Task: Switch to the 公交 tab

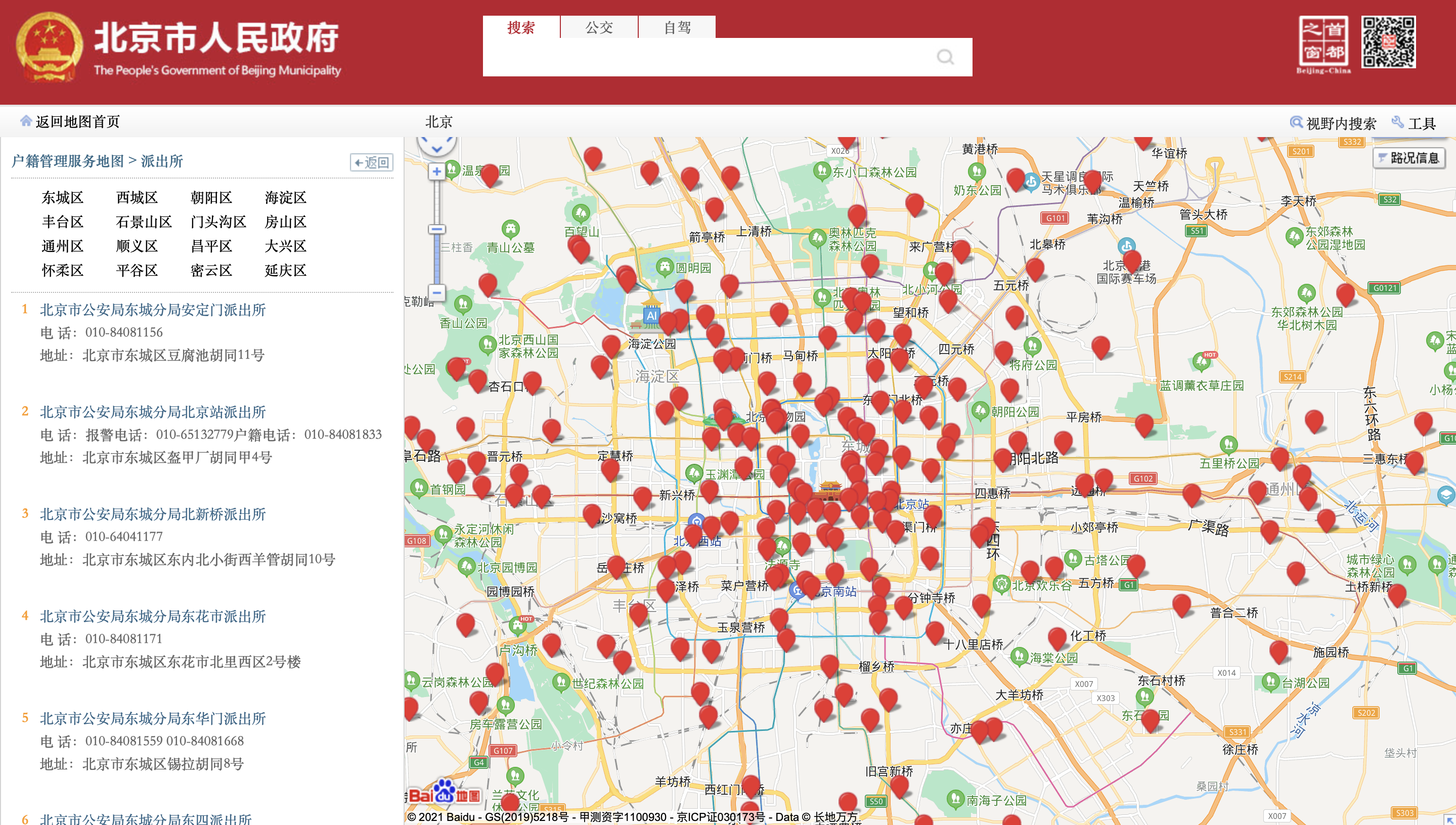Action: click(x=599, y=27)
